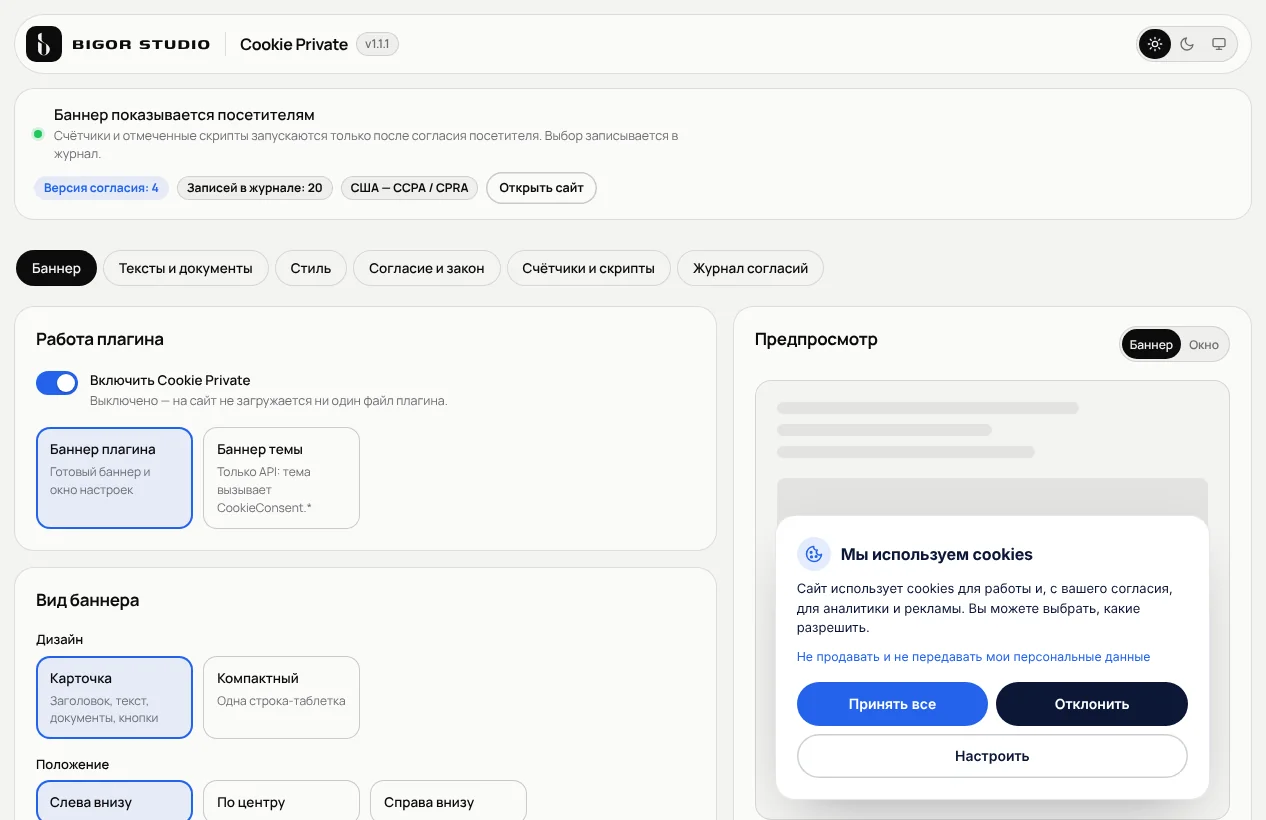1266x820 pixels.
Task: Click Отклонить in the preview banner
Action: tap(1092, 704)
